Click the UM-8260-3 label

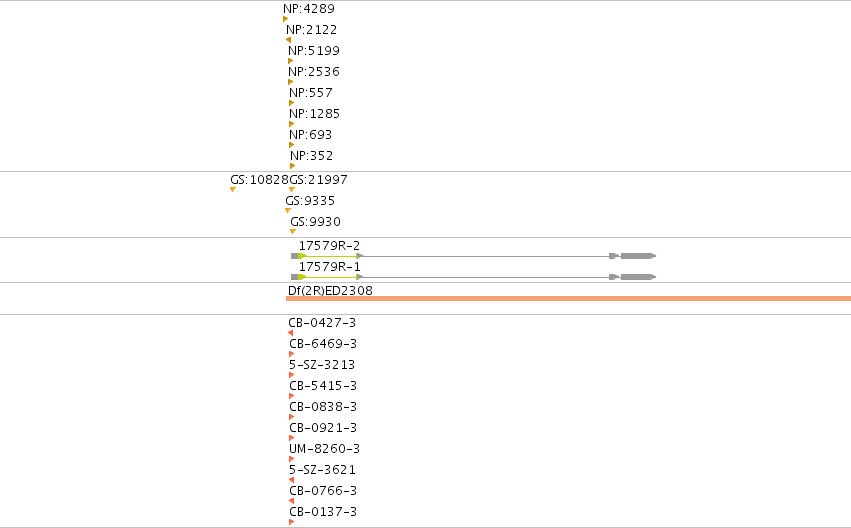[x=325, y=449]
